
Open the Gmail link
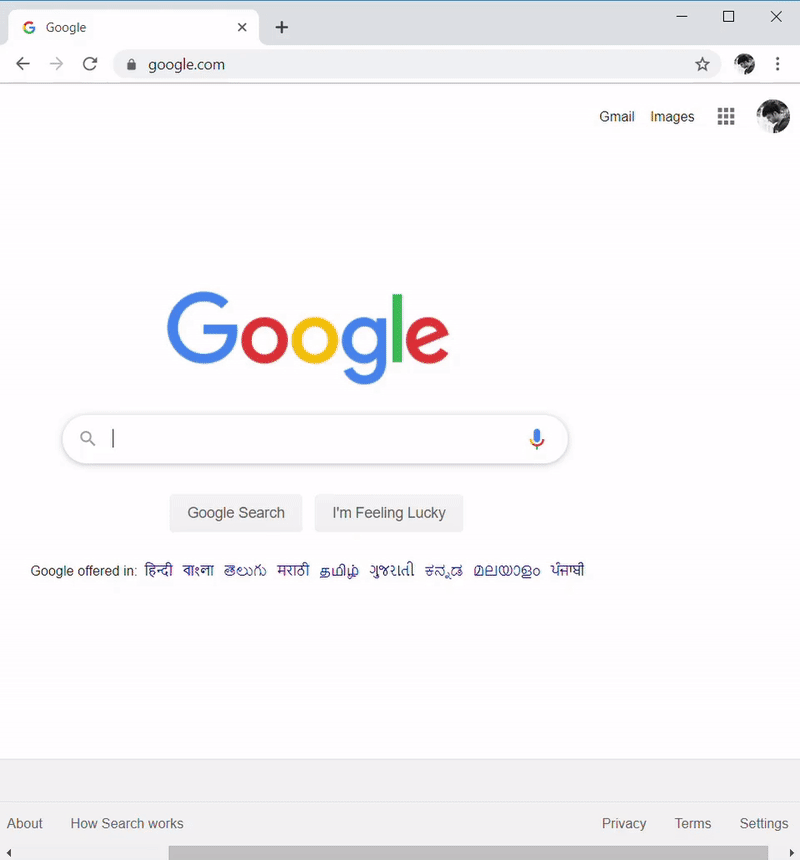[616, 116]
